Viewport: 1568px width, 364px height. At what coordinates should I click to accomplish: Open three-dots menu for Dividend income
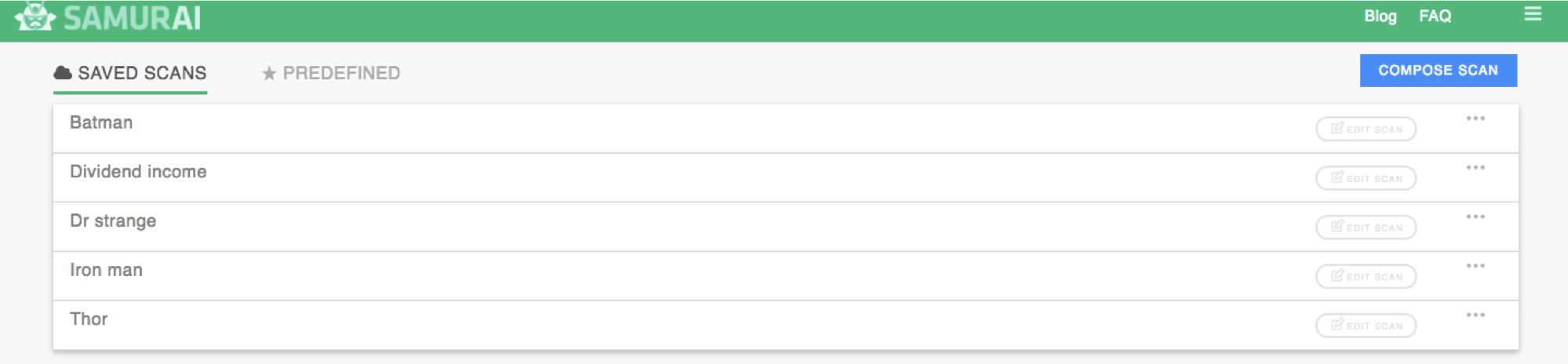pos(1475,168)
